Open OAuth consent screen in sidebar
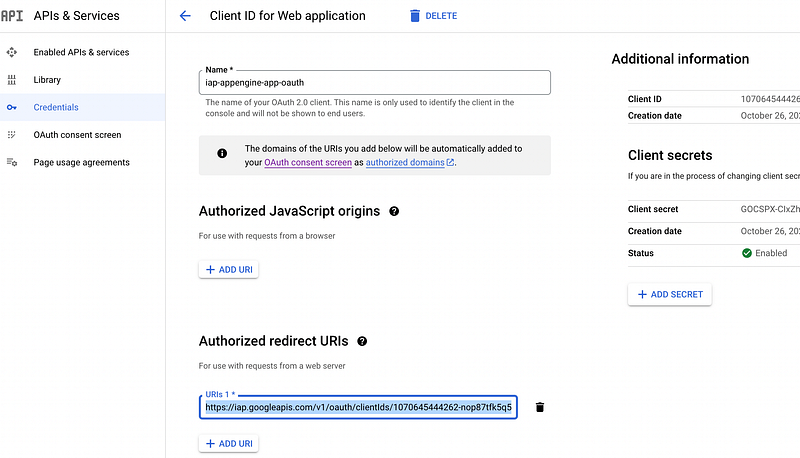 tap(78, 135)
